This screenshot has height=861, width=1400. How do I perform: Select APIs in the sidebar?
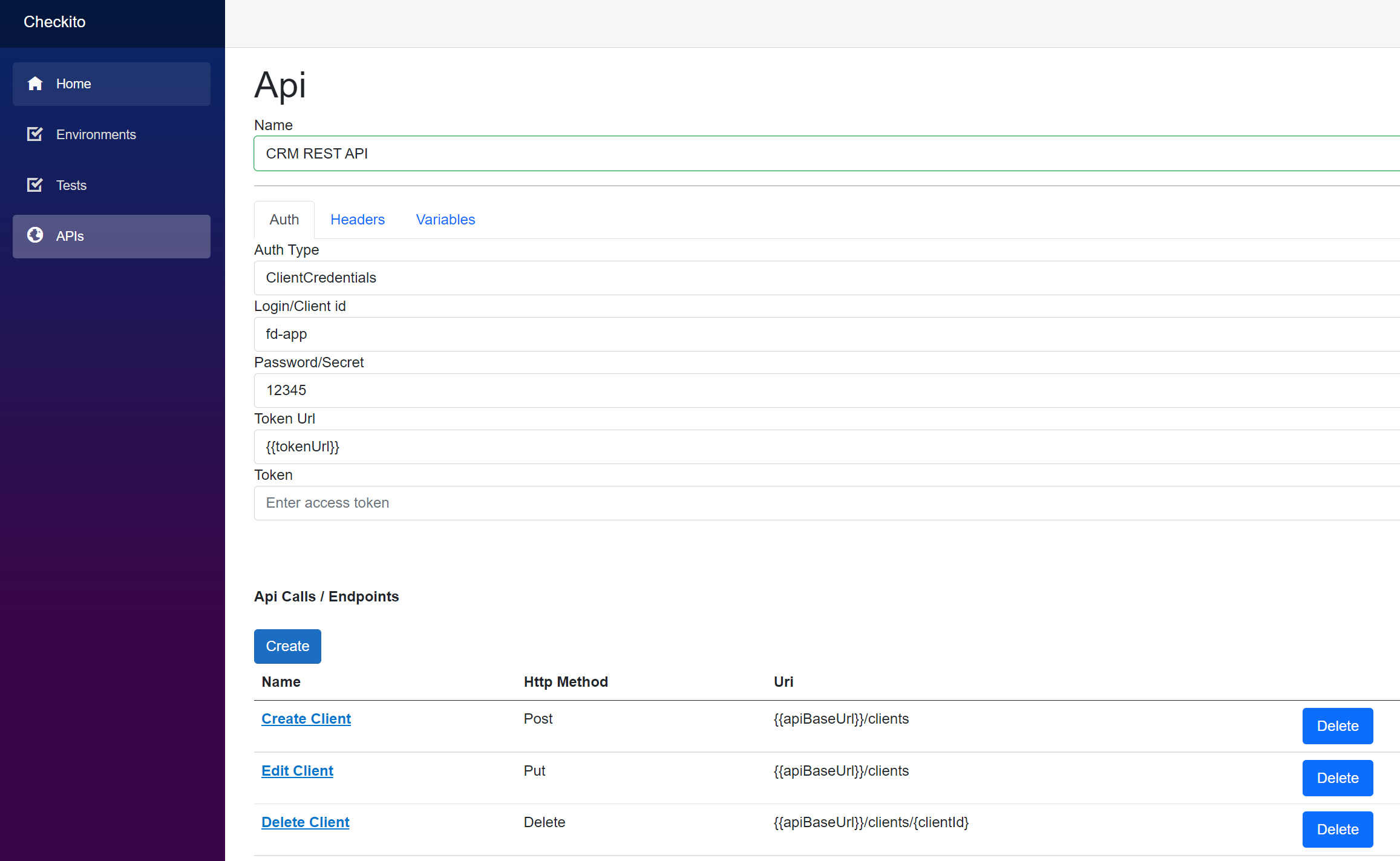111,237
